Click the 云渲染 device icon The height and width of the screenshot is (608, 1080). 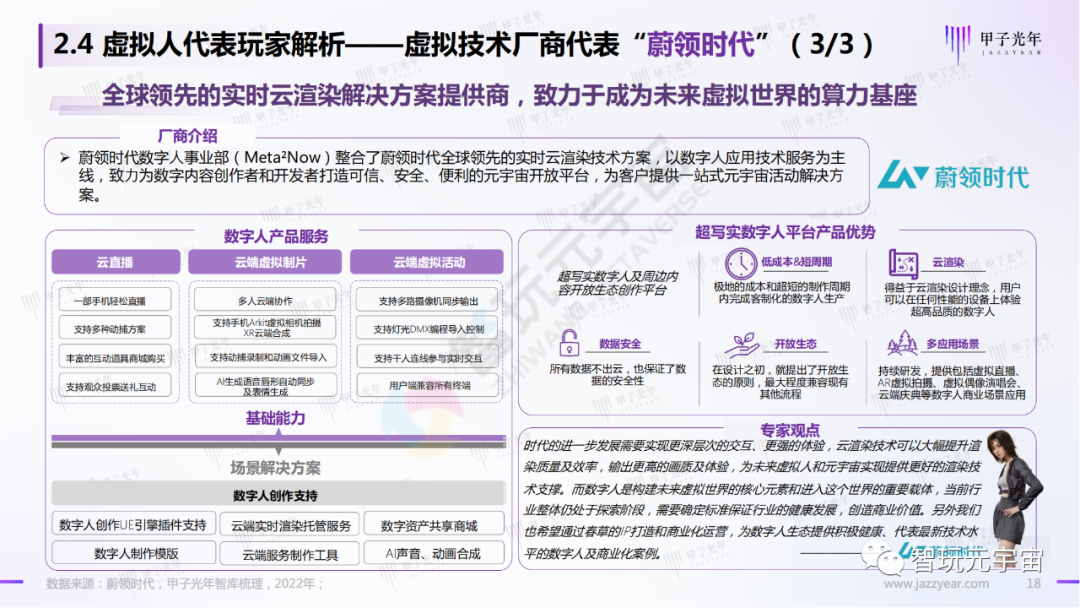tap(903, 264)
